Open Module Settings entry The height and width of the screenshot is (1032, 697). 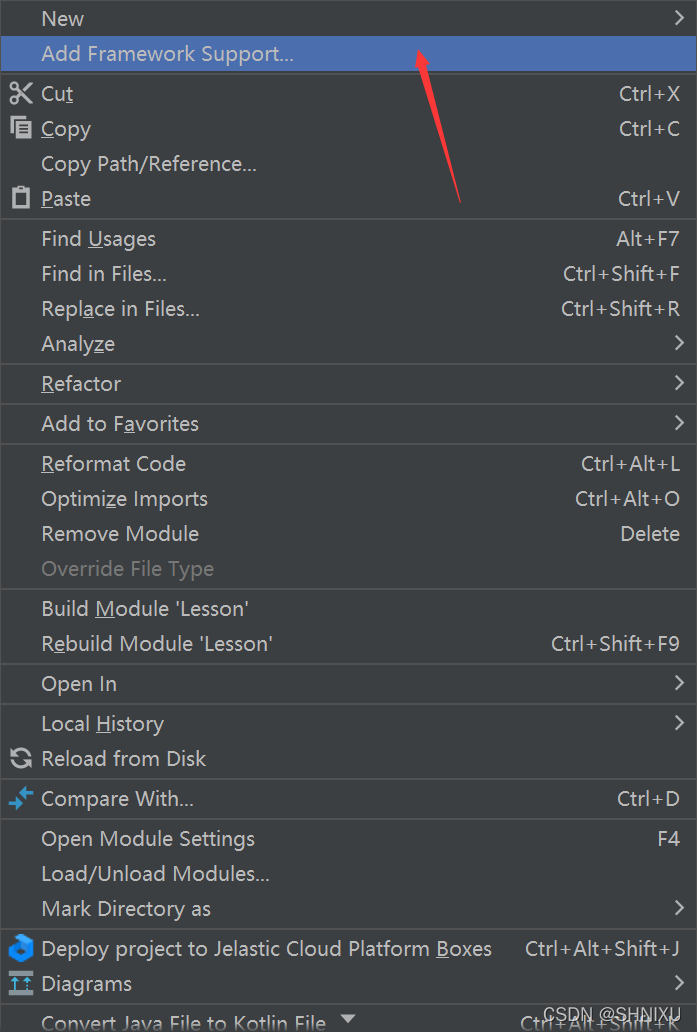pyautogui.click(x=348, y=838)
